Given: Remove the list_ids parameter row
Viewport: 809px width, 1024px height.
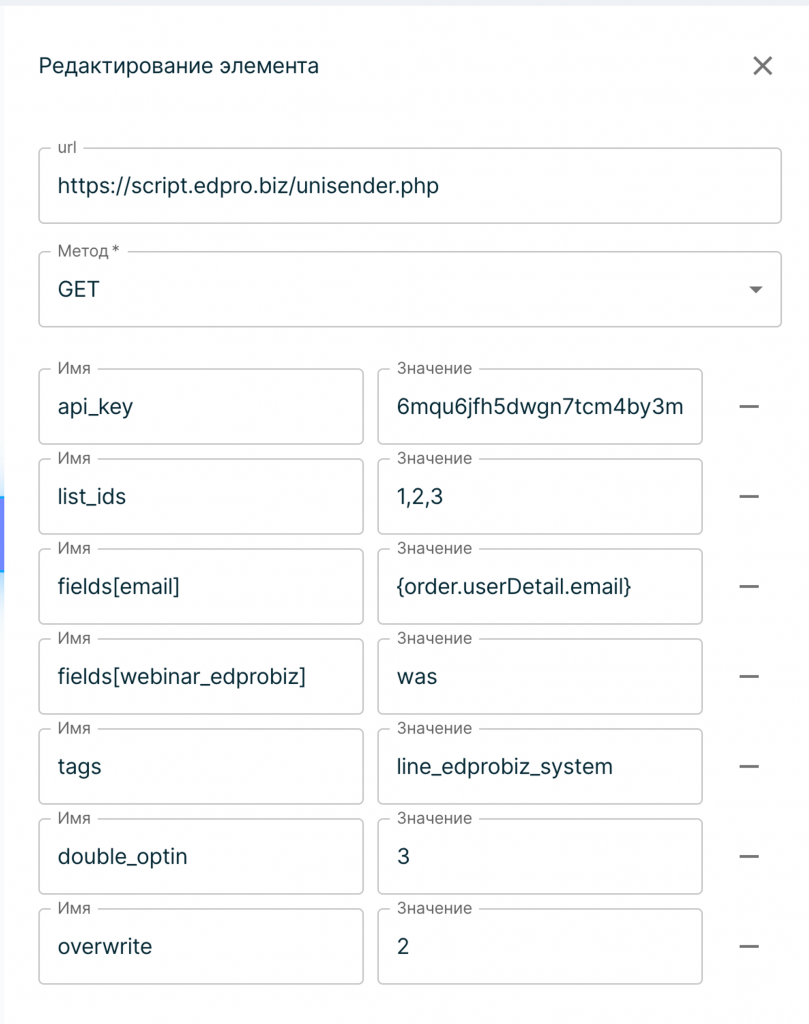Looking at the screenshot, I should coord(749,496).
